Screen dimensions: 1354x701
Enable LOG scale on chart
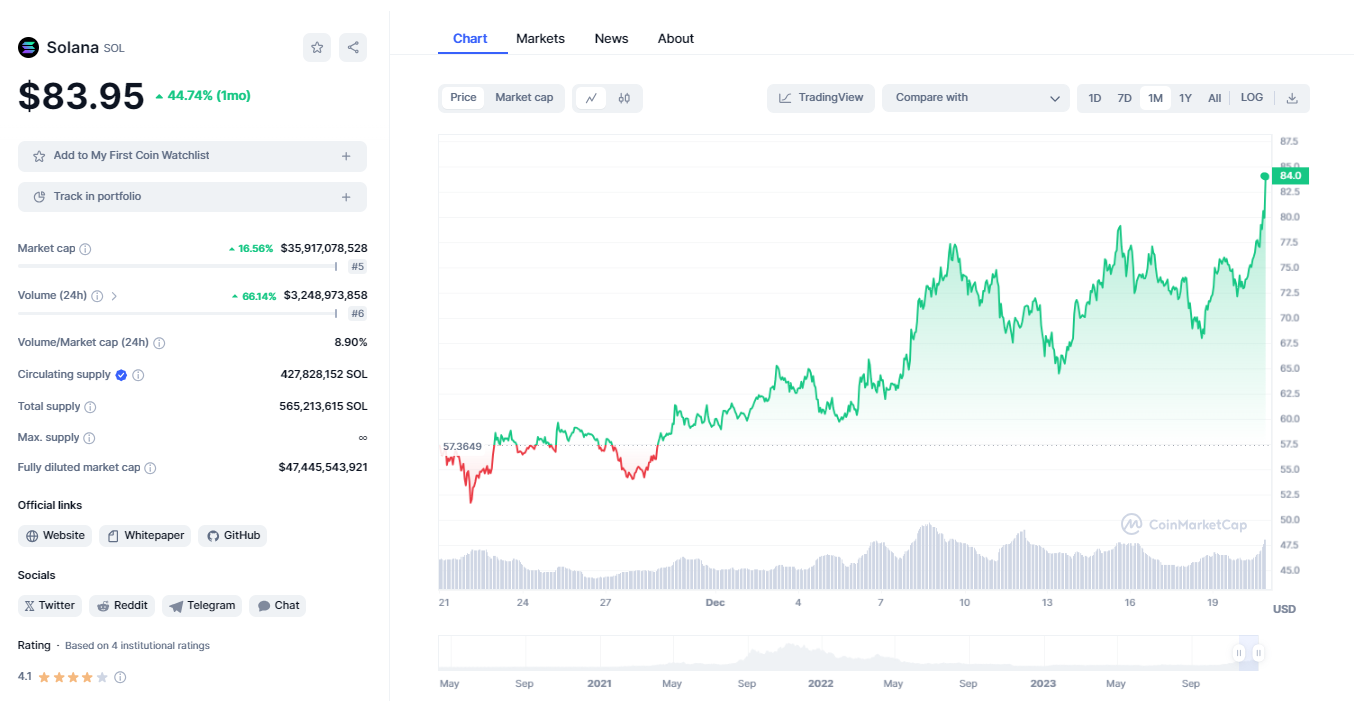tap(1252, 98)
